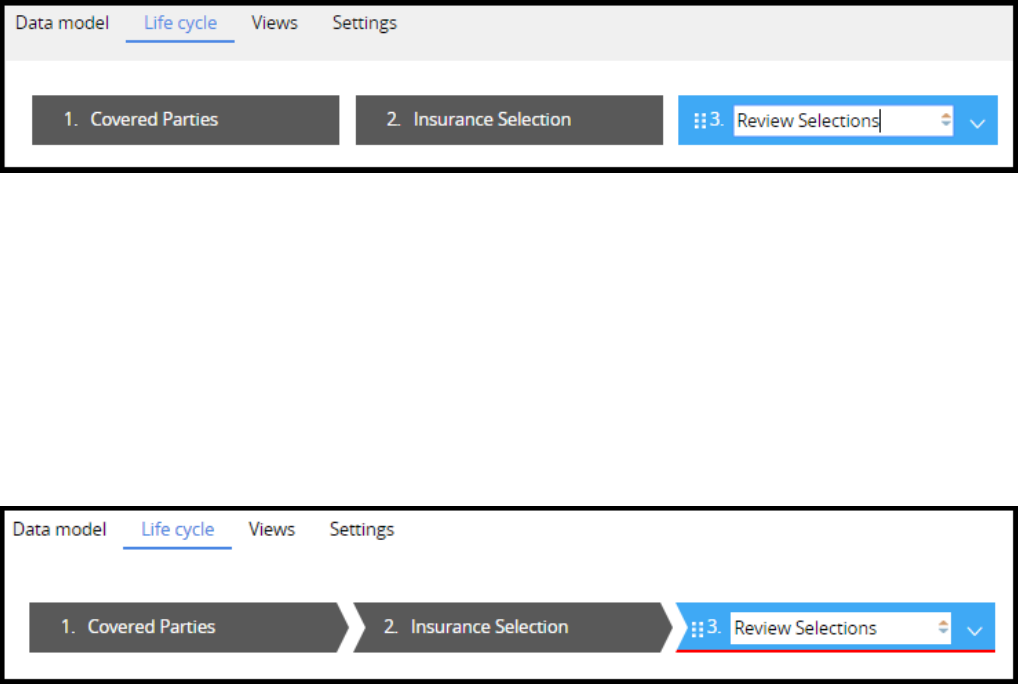Switch to Views tab in lower panel
Image resolution: width=1018 pixels, height=684 pixels.
pyautogui.click(x=272, y=529)
